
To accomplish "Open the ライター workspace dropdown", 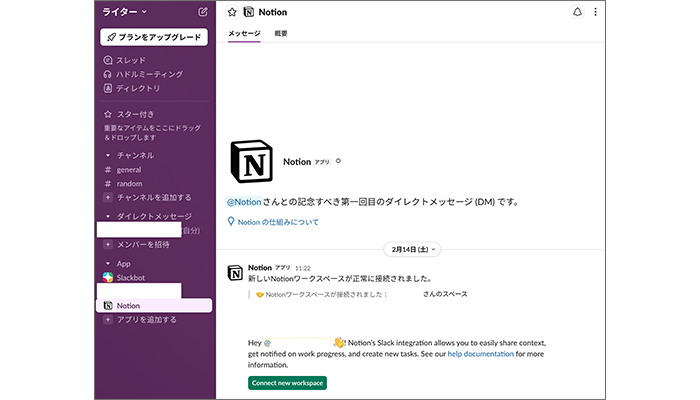I will (x=125, y=12).
